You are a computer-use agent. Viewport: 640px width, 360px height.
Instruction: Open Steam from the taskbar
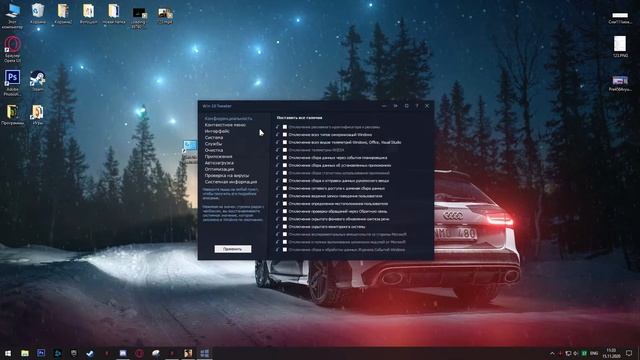(90, 353)
